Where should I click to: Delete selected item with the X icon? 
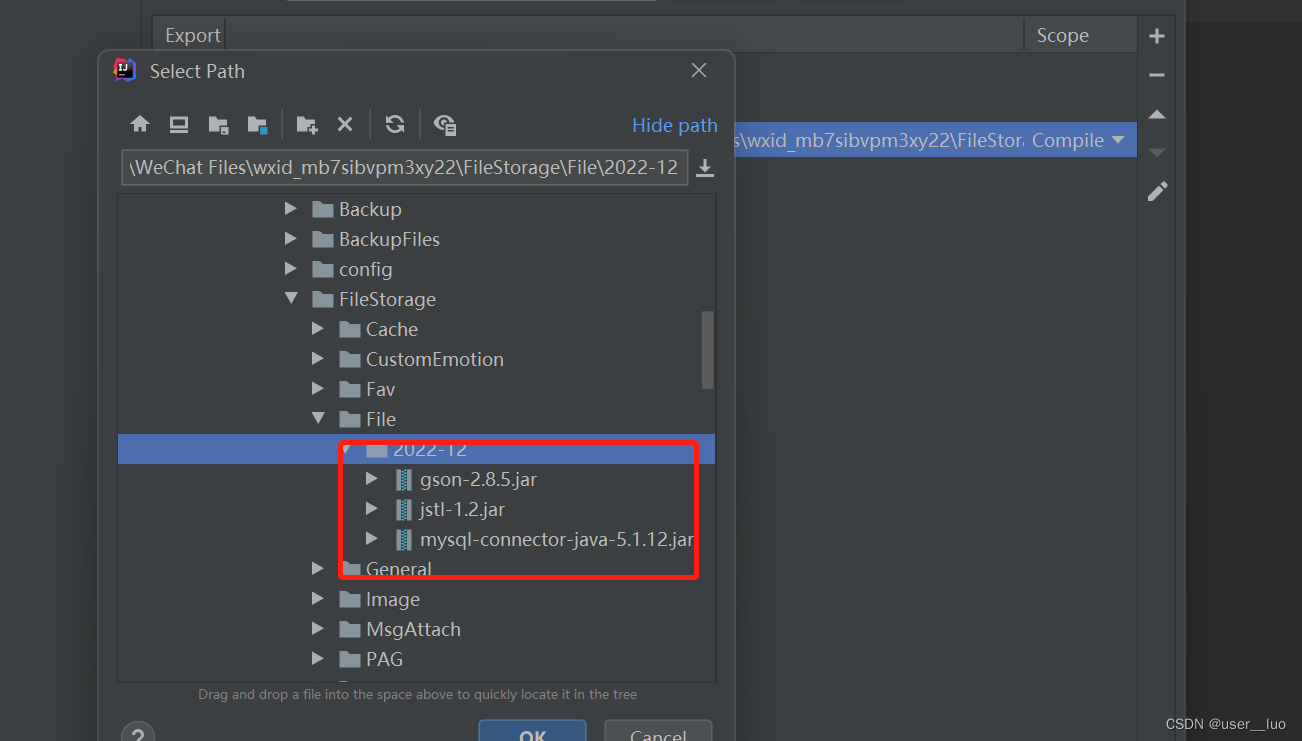tap(345, 124)
